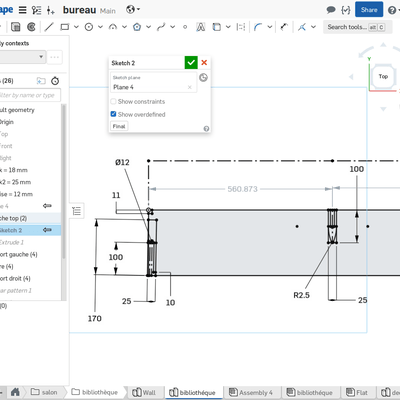This screenshot has height=400, width=400.
Task: Expand the Fillet tool options arrow
Action: pos(270,27)
